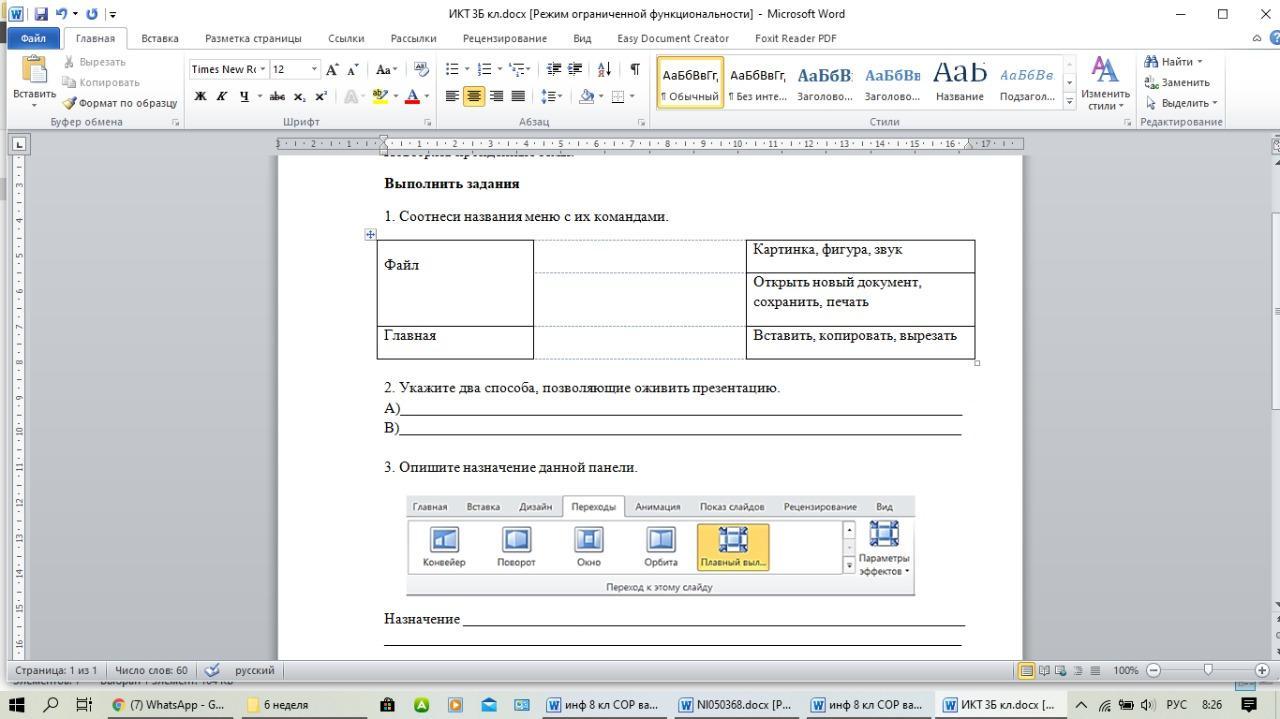Click the superscript x² icon
The image size is (1280, 719).
tap(321, 97)
